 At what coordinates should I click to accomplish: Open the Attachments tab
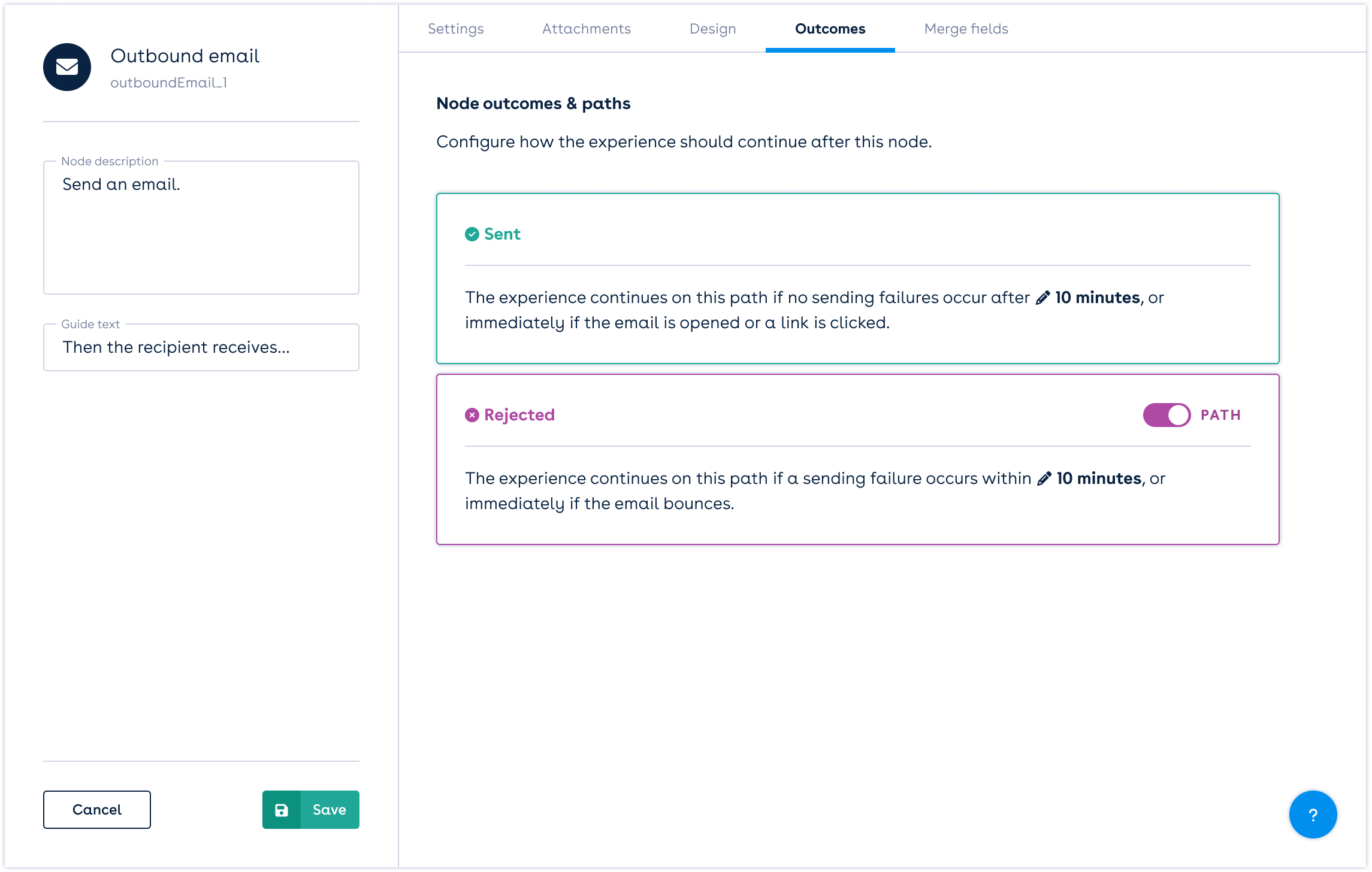(x=586, y=29)
